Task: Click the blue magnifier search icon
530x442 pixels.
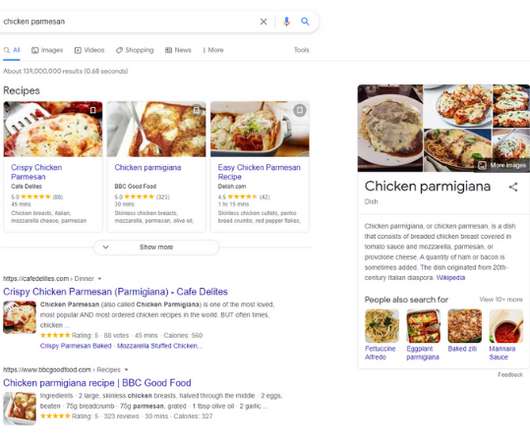Action: (x=305, y=22)
